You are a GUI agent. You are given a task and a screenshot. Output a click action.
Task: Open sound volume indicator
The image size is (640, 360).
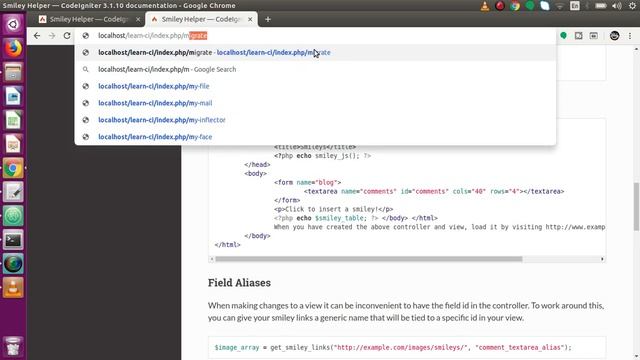[617, 6]
